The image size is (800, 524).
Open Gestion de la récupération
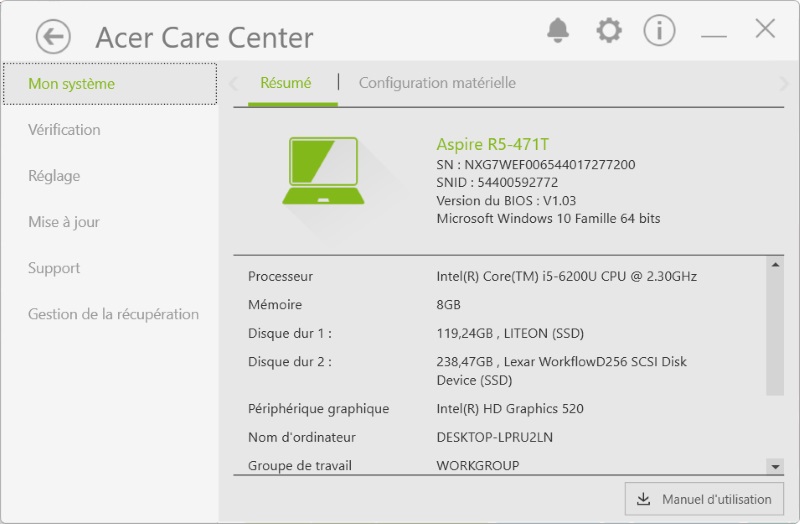(113, 314)
